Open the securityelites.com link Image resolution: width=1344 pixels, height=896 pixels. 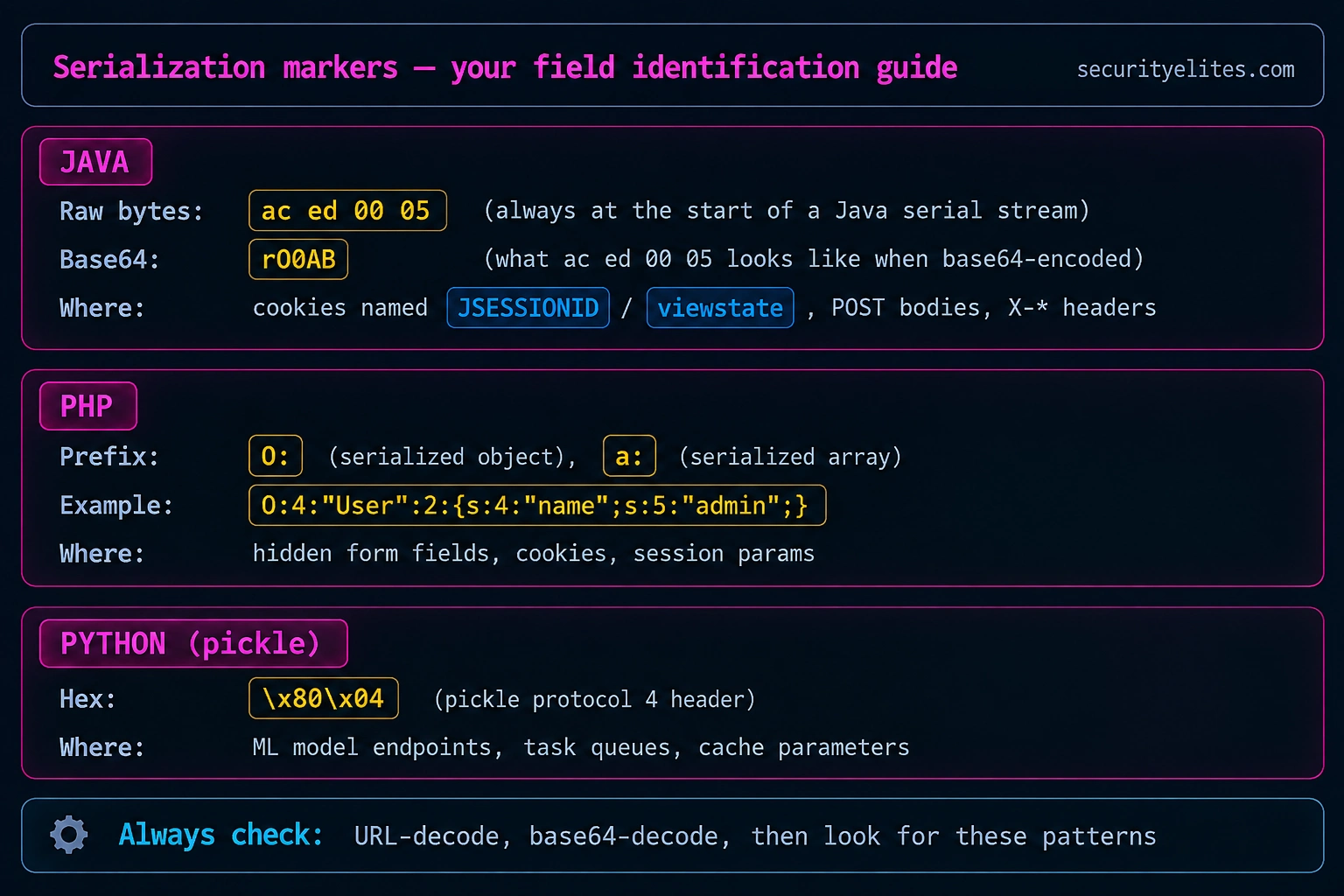[1186, 69]
